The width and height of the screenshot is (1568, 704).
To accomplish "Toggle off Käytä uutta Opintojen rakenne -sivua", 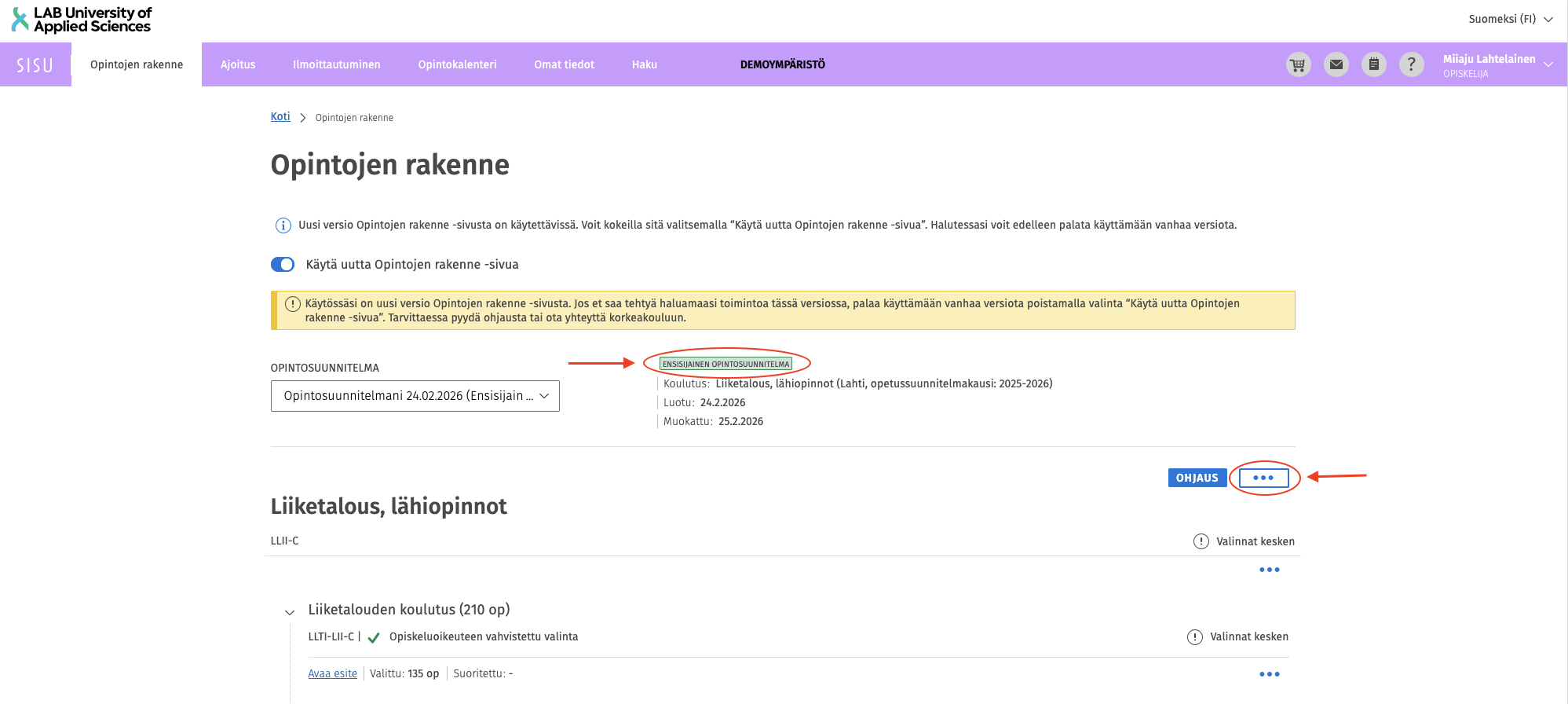I will [283, 265].
